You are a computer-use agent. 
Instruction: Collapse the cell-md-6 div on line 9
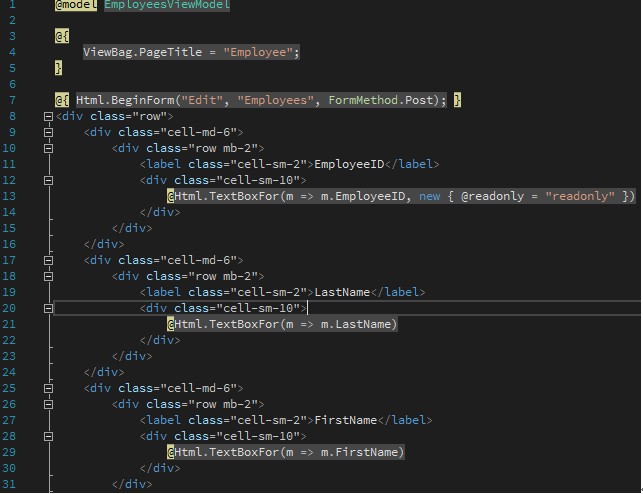[48, 132]
